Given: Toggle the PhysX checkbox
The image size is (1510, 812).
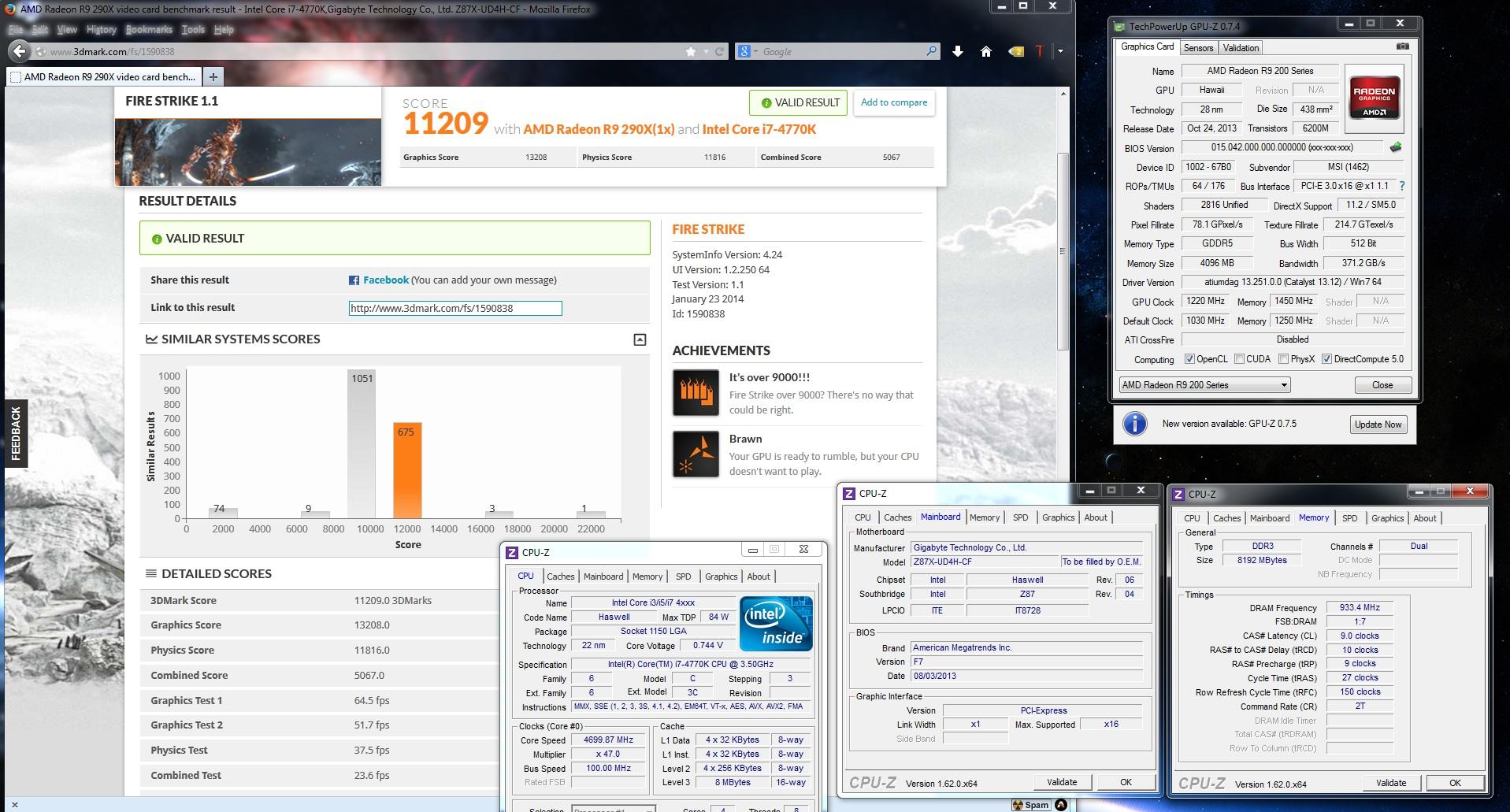Looking at the screenshot, I should 1283,359.
